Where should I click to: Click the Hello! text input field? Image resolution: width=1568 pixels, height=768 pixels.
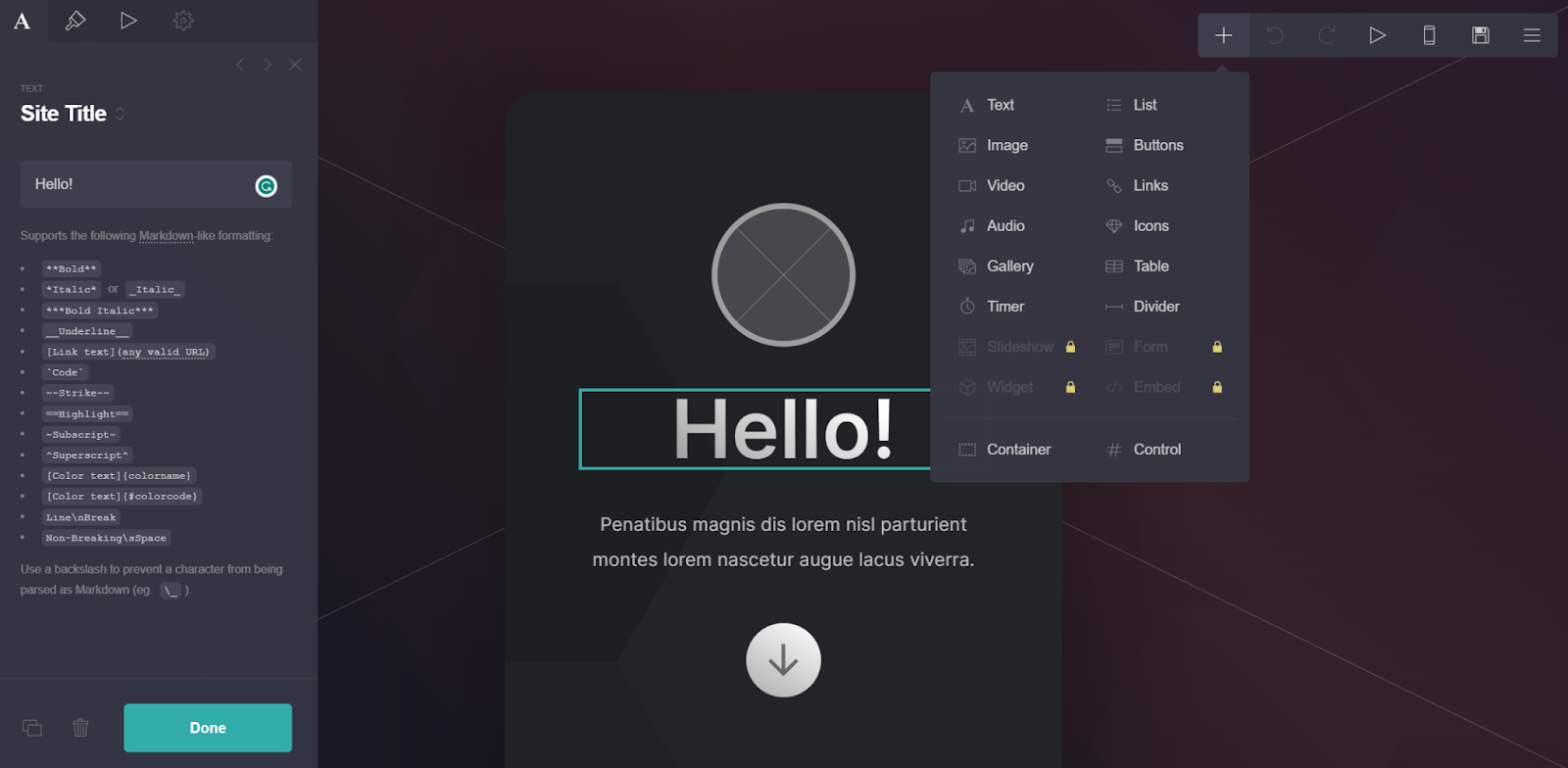(x=156, y=184)
